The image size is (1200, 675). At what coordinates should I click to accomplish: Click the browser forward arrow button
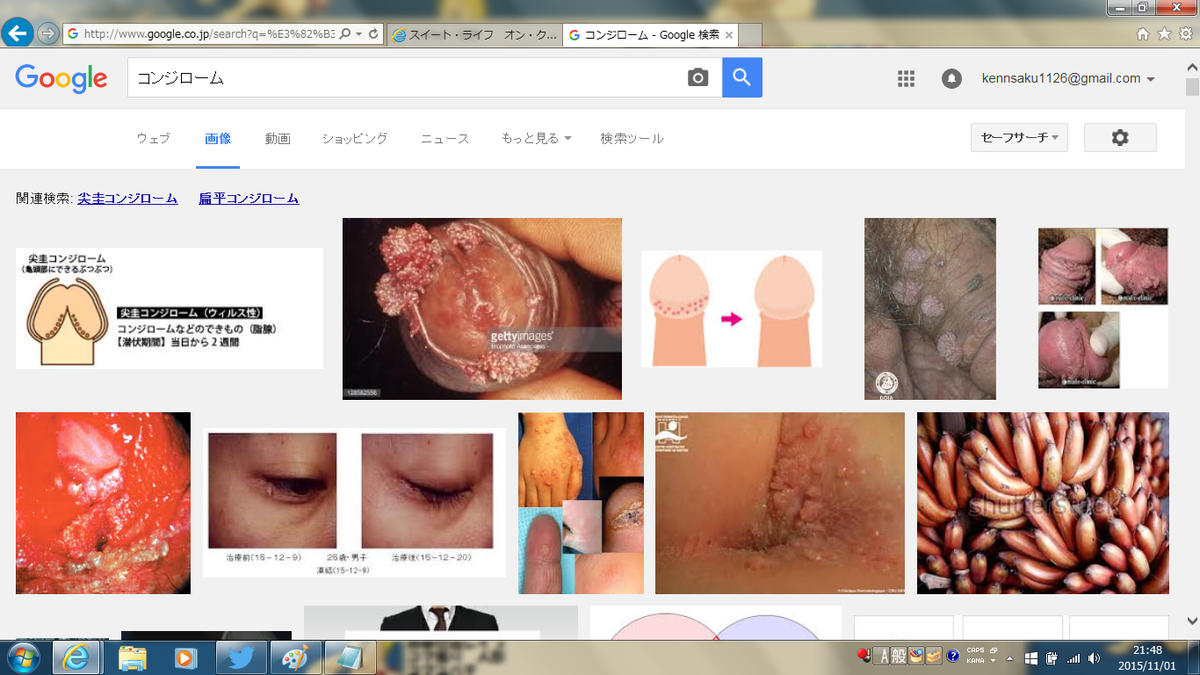click(47, 33)
